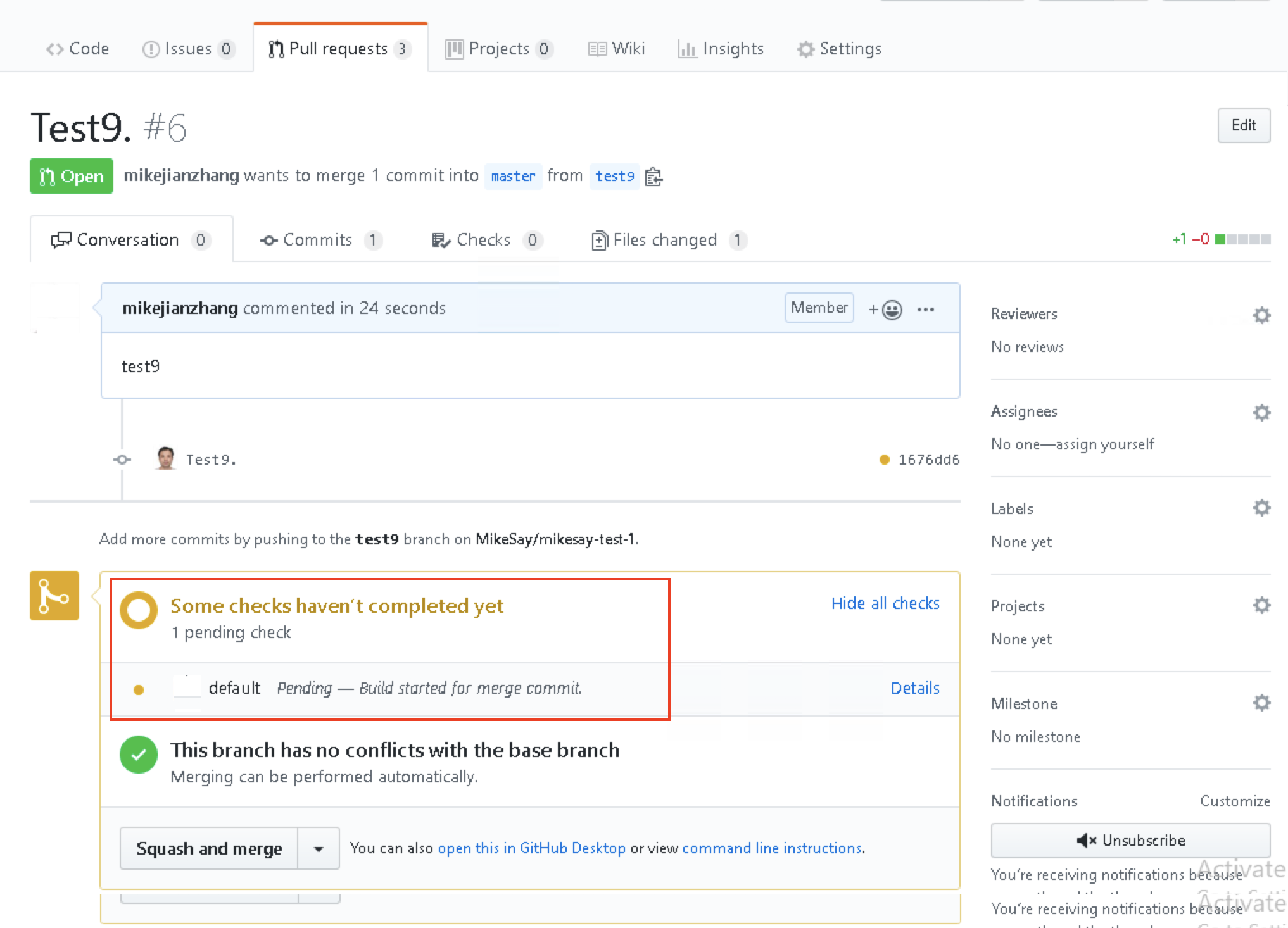Click the diff stat blocks indicator
Viewport: 1288px width, 928px height.
[x=1242, y=239]
